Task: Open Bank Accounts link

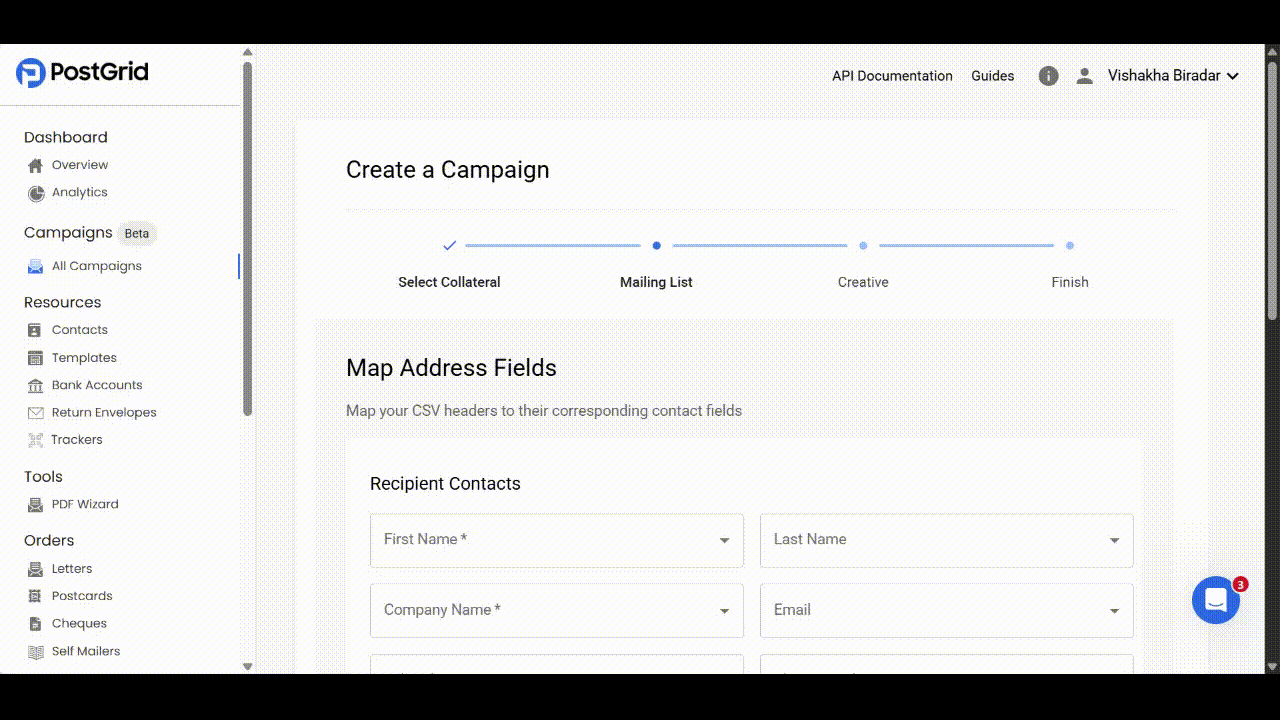Action: coord(97,385)
